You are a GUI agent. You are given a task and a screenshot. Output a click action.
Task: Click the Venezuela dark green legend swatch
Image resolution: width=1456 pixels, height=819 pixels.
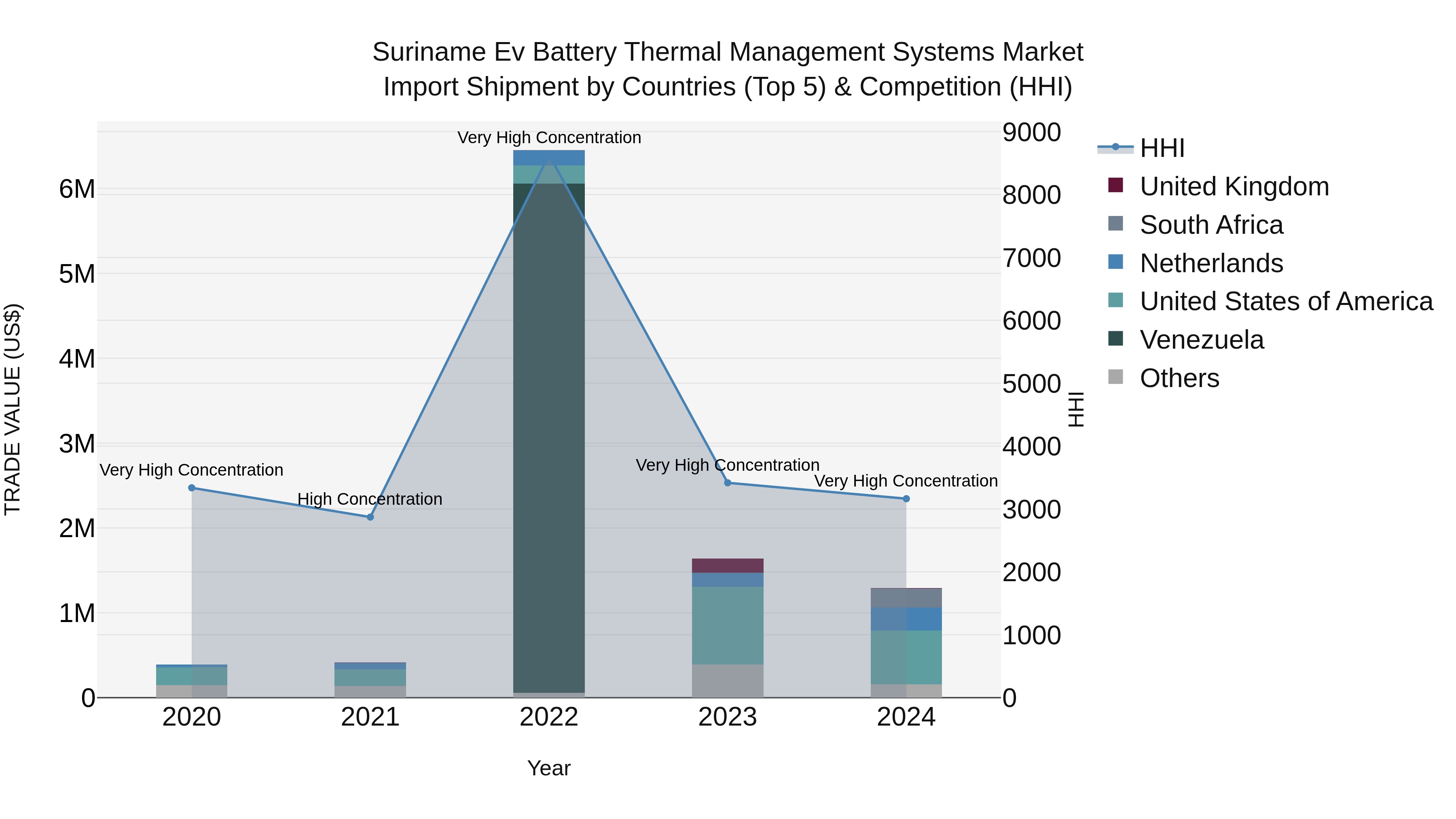coord(1116,339)
